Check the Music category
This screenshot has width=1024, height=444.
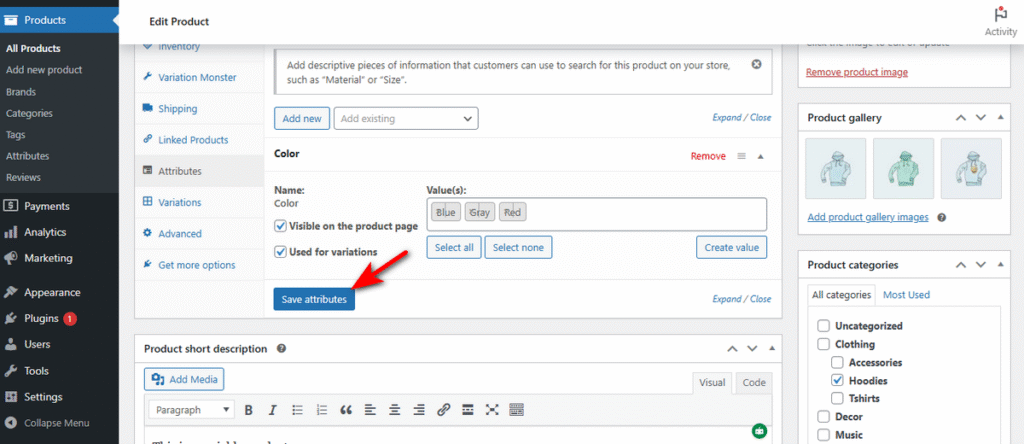(x=824, y=435)
